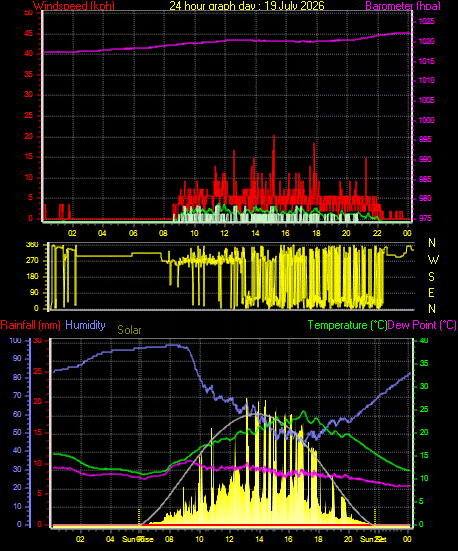Screen dimensions: 458x551
Task: Select the 1020 barometer axis value
Action: pyautogui.click(x=426, y=41)
